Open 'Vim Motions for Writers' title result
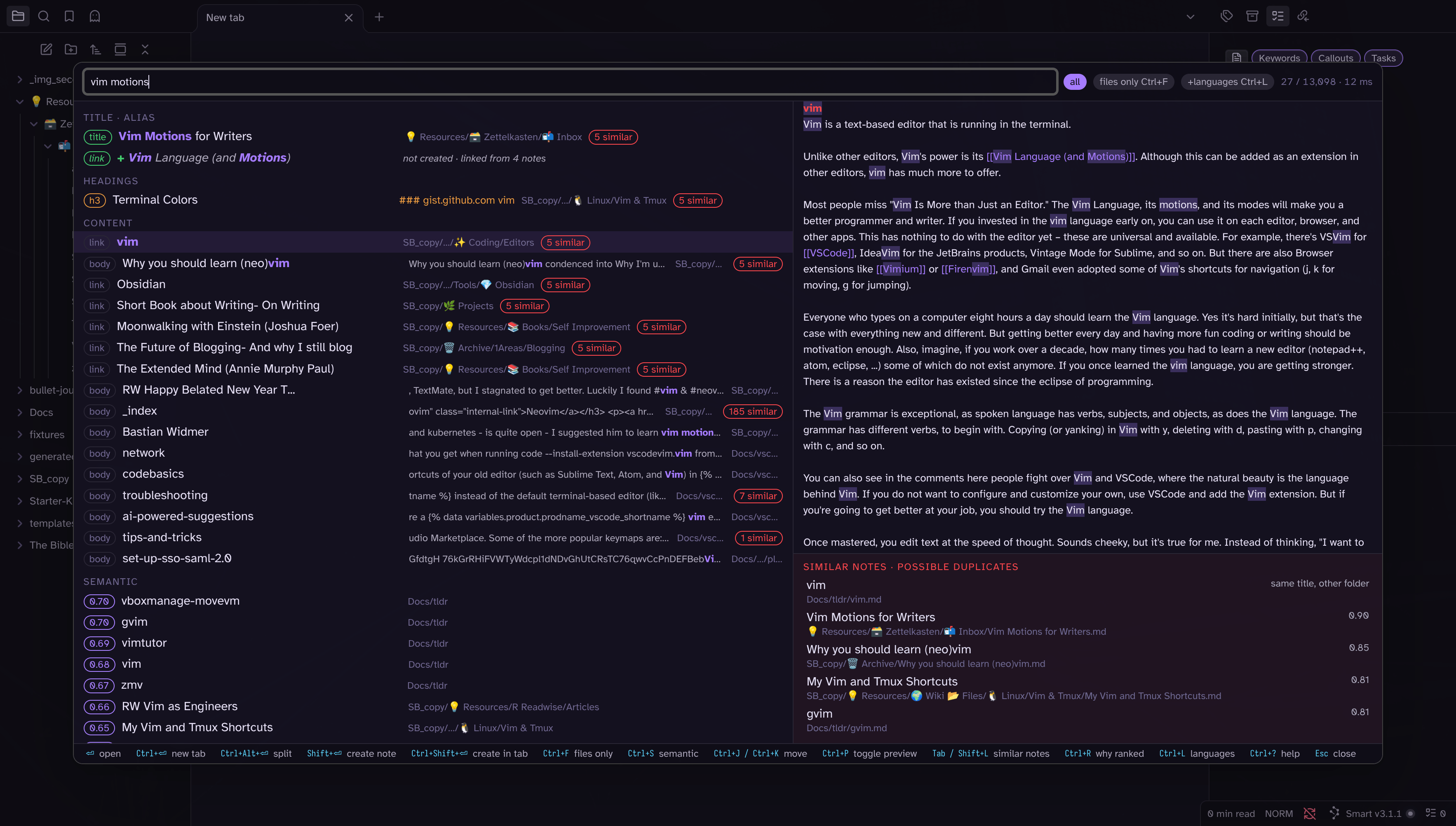The image size is (1456, 826). 433,137
